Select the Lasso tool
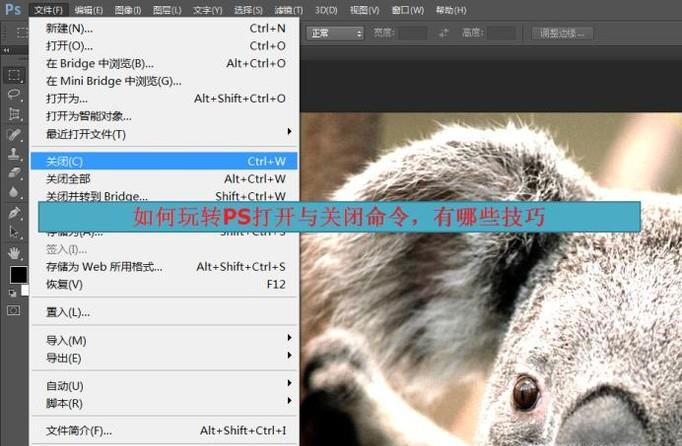Screen dimensions: 682x446 coord(14,94)
